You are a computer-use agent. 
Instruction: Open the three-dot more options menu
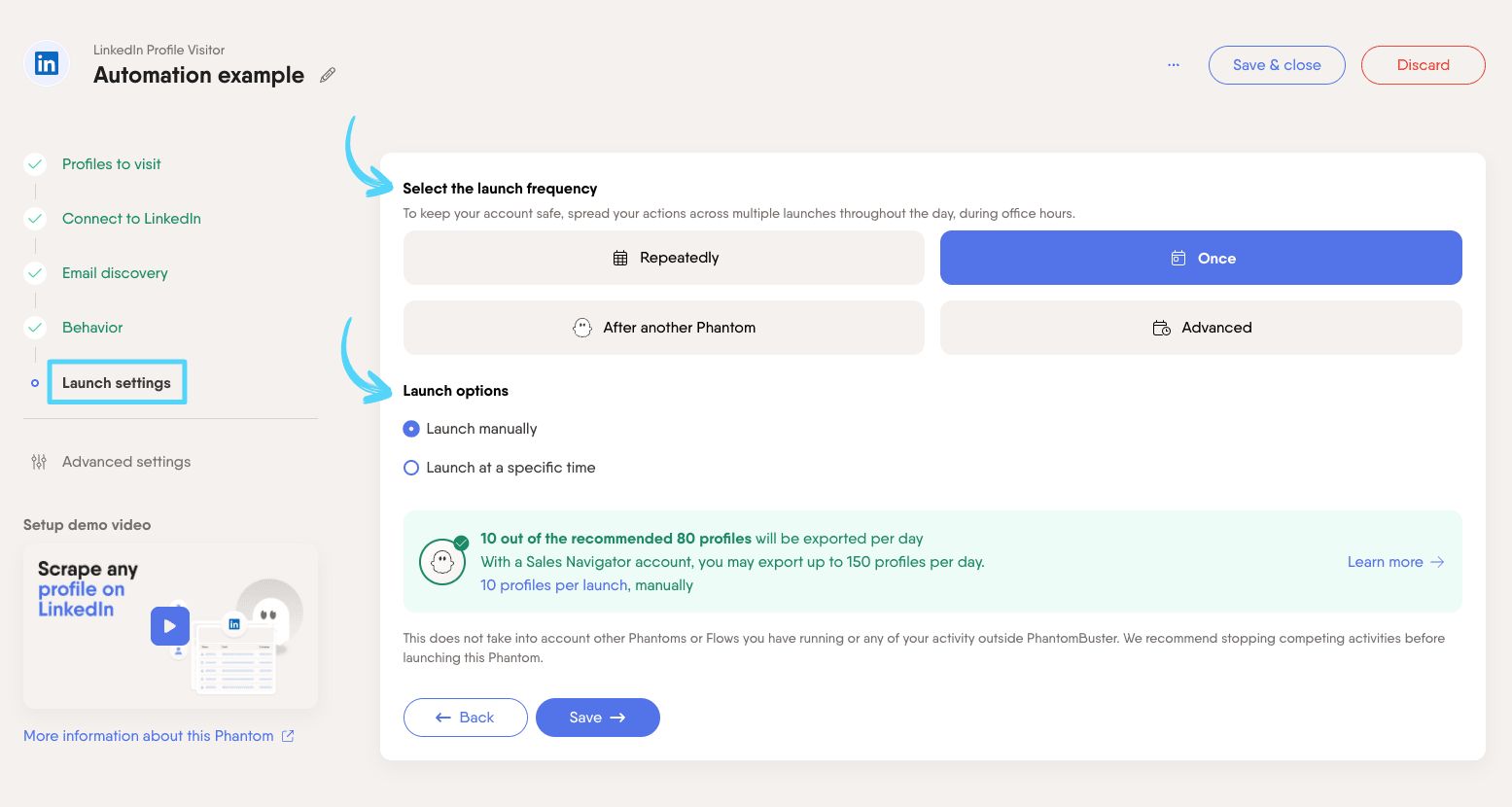coord(1174,65)
